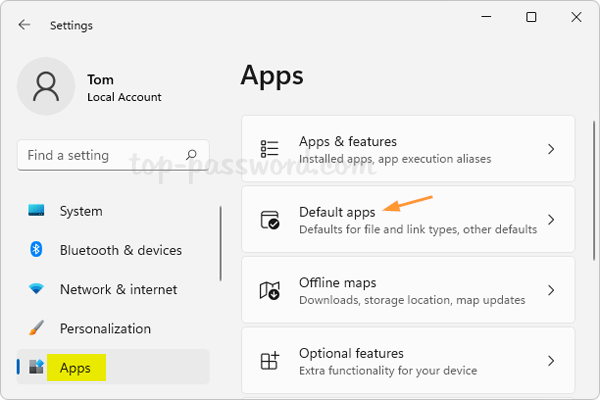Click the Offline maps icon

270,290
